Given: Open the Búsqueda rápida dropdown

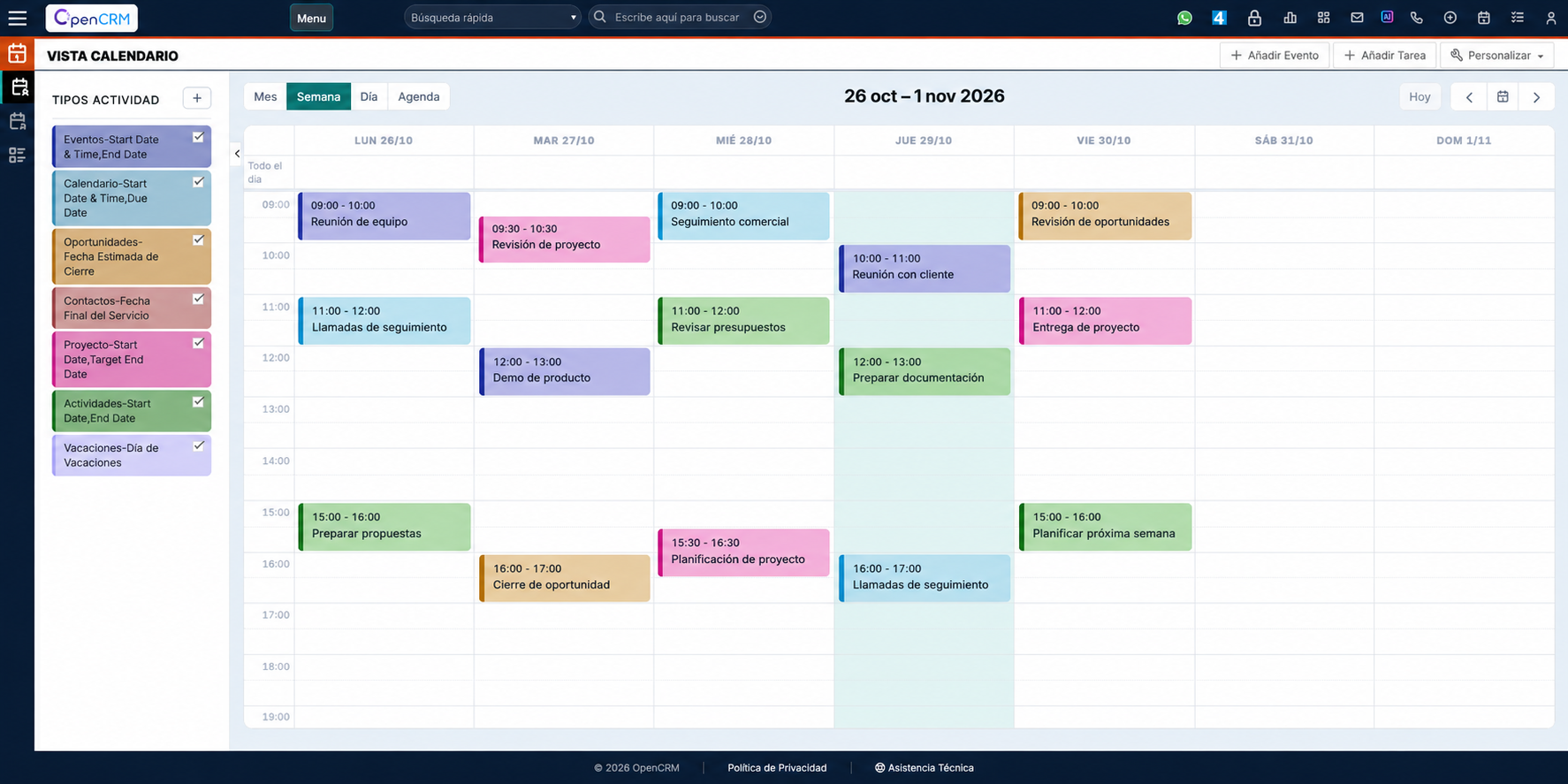Looking at the screenshot, I should (492, 18).
